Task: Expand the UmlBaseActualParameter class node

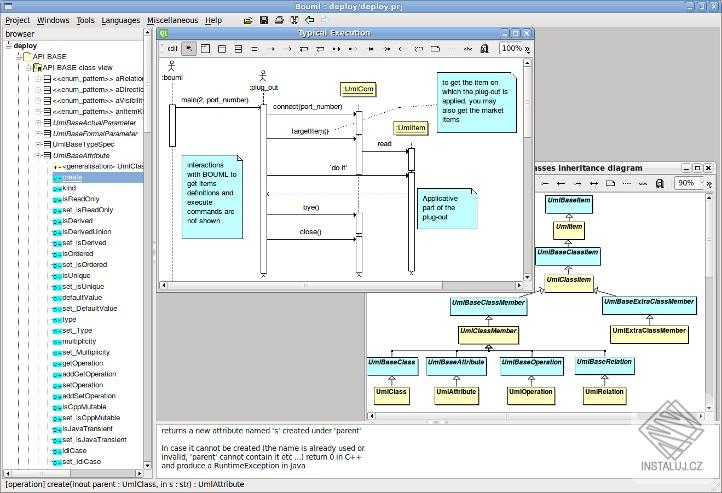Action: pyautogui.click(x=38, y=122)
